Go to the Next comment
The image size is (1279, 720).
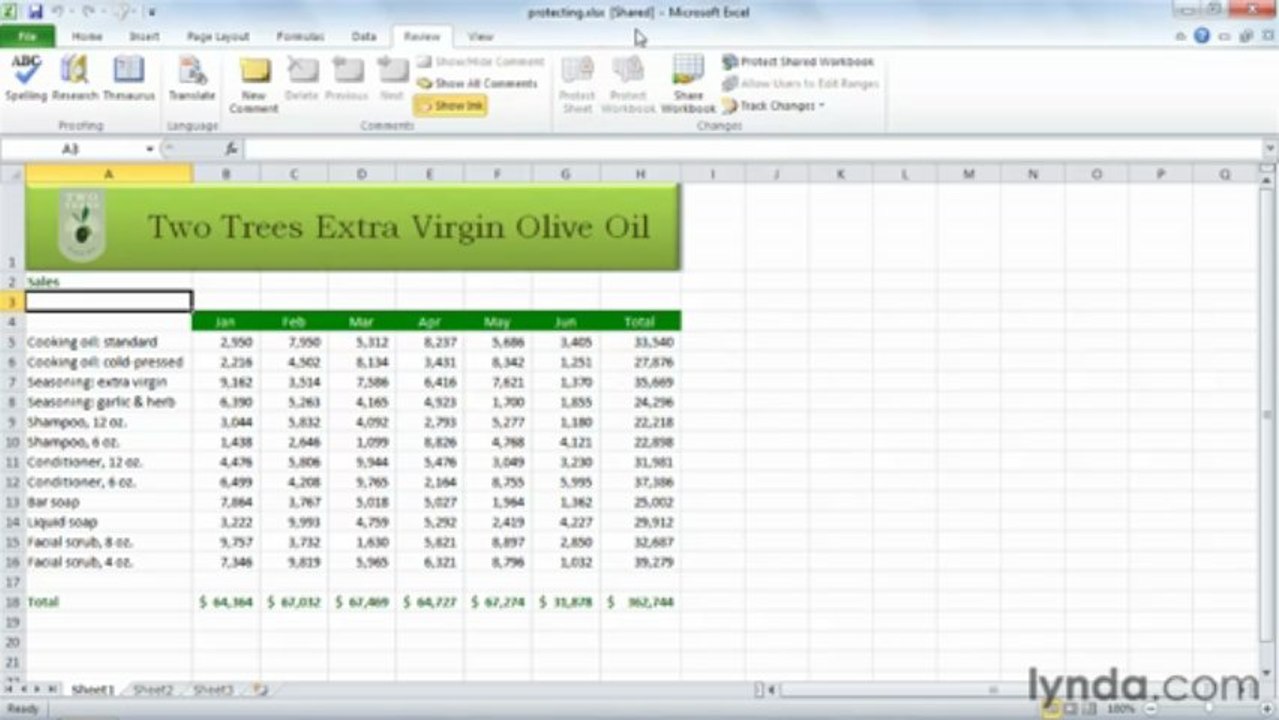tap(392, 78)
